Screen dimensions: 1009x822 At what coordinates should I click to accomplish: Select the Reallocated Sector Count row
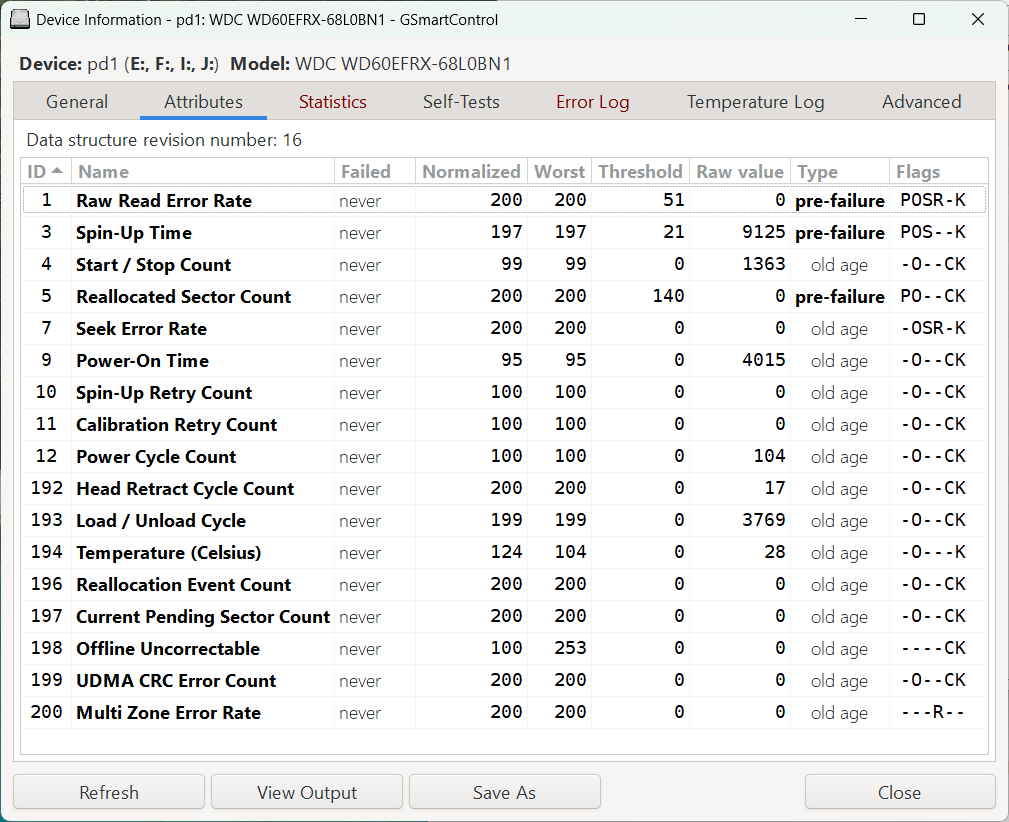[504, 296]
